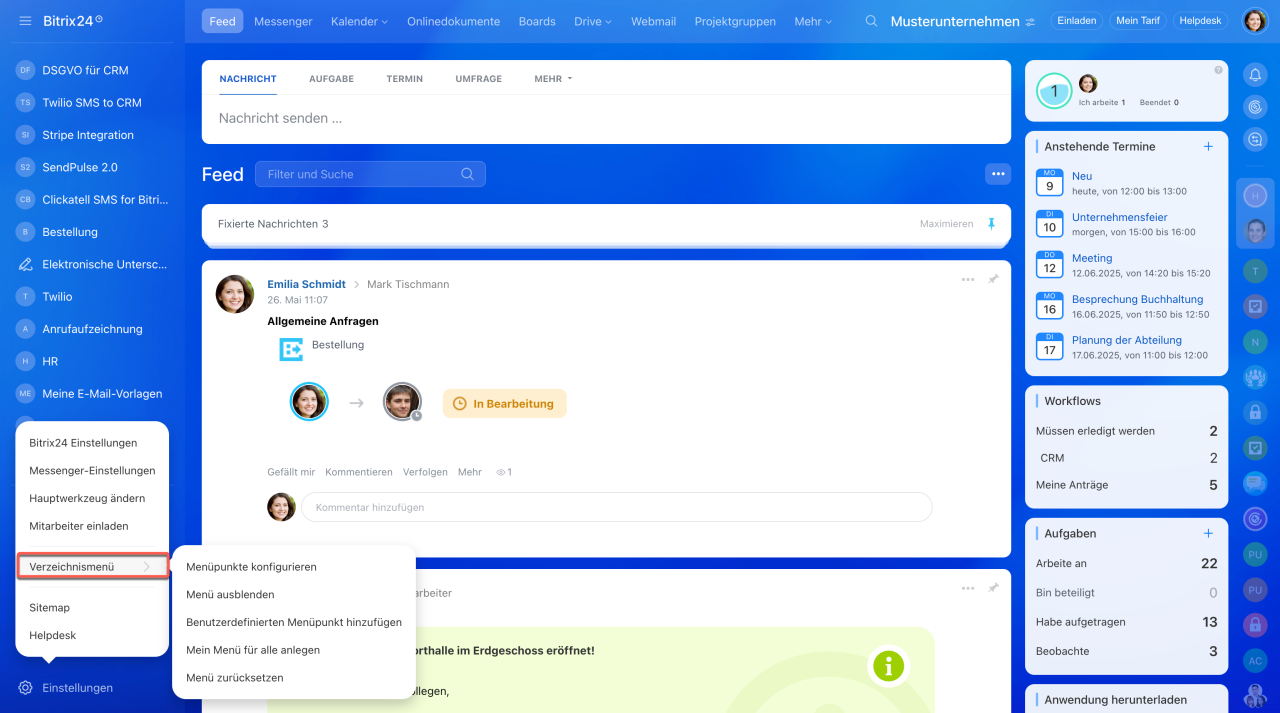Click help question mark in time widget
1280x713 pixels.
point(1218,70)
